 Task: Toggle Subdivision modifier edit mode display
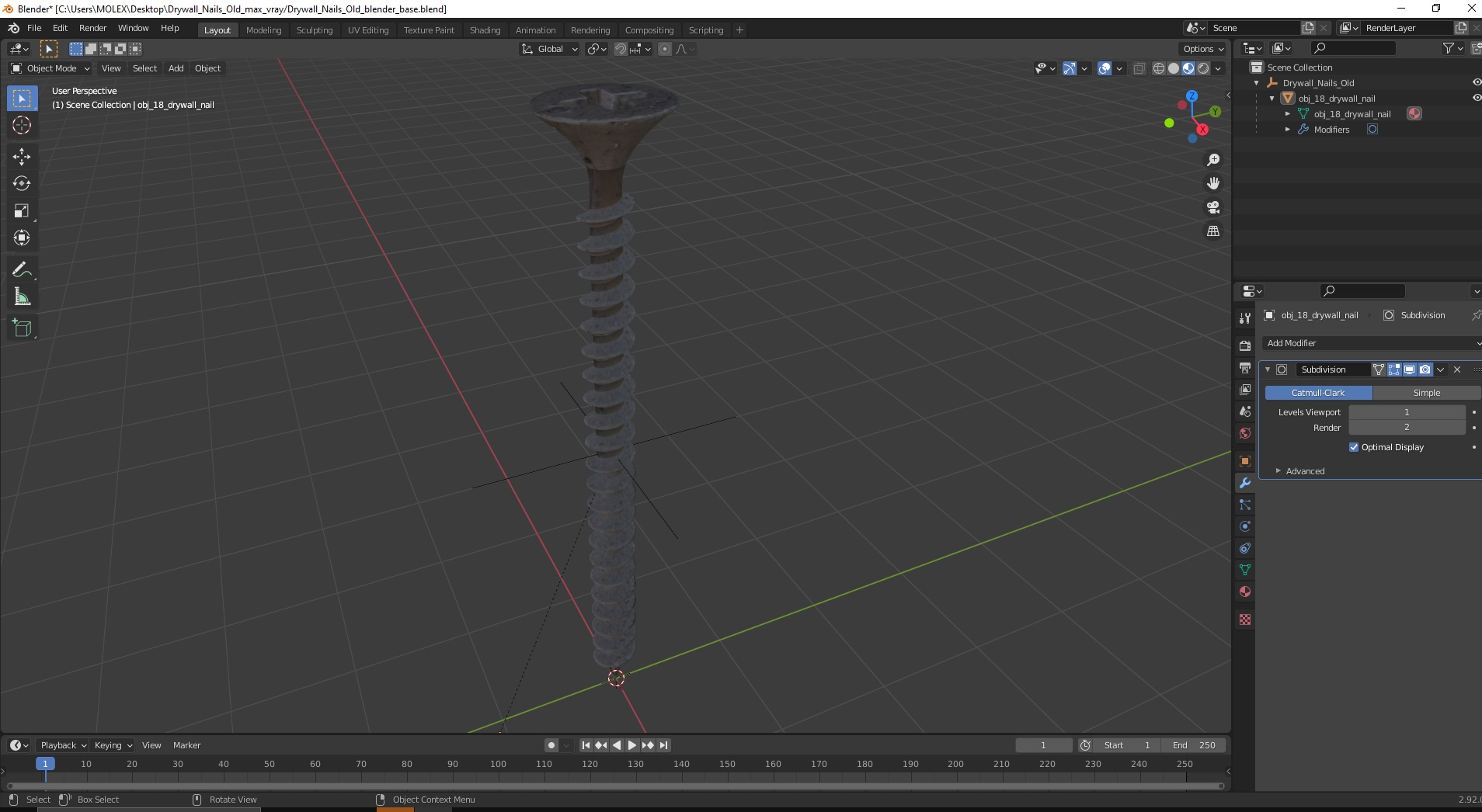(1394, 370)
